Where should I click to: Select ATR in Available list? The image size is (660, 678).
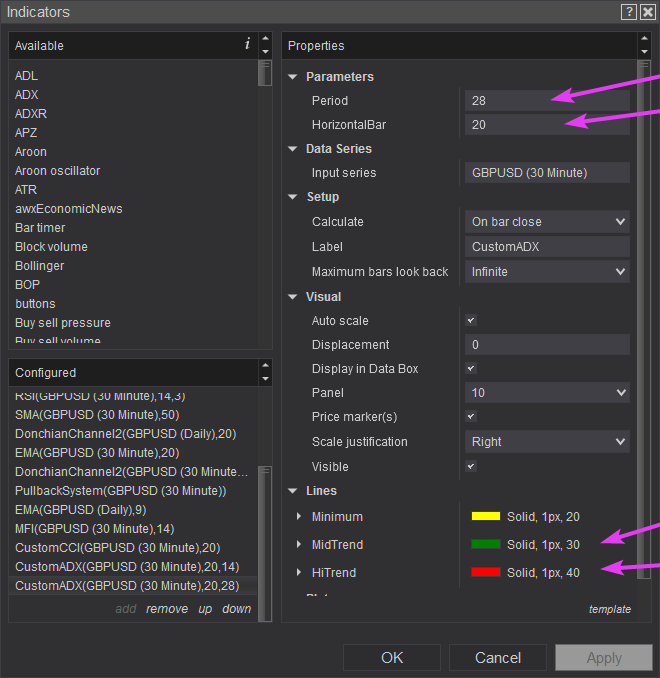(x=26, y=190)
